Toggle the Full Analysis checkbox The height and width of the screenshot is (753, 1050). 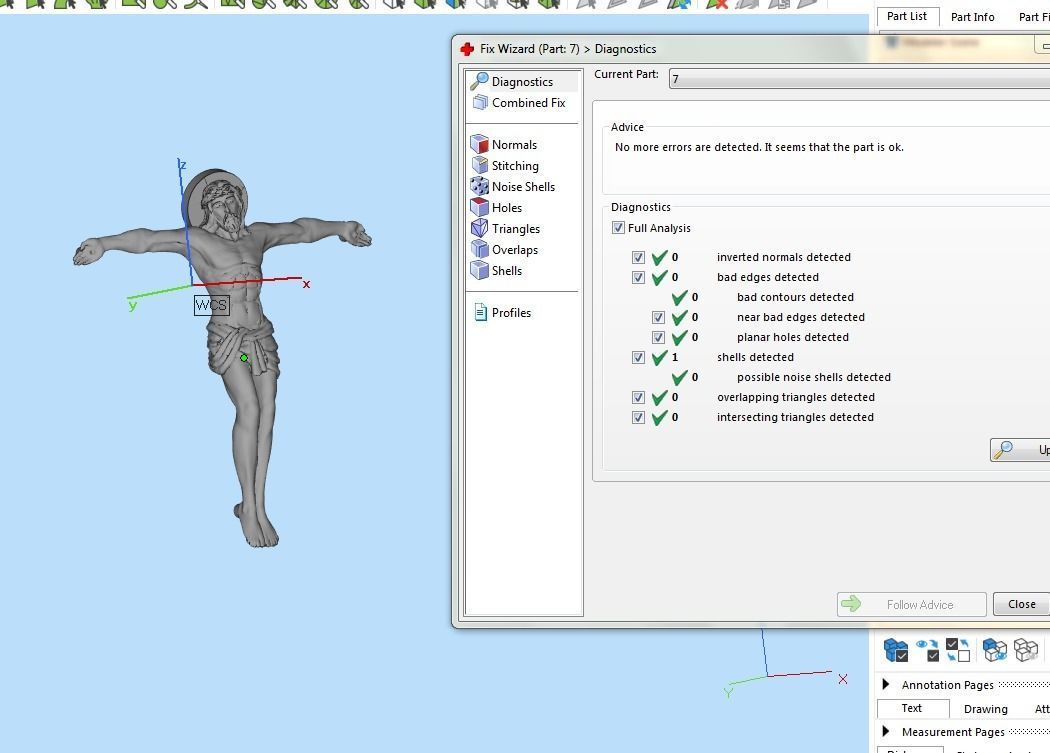point(618,228)
